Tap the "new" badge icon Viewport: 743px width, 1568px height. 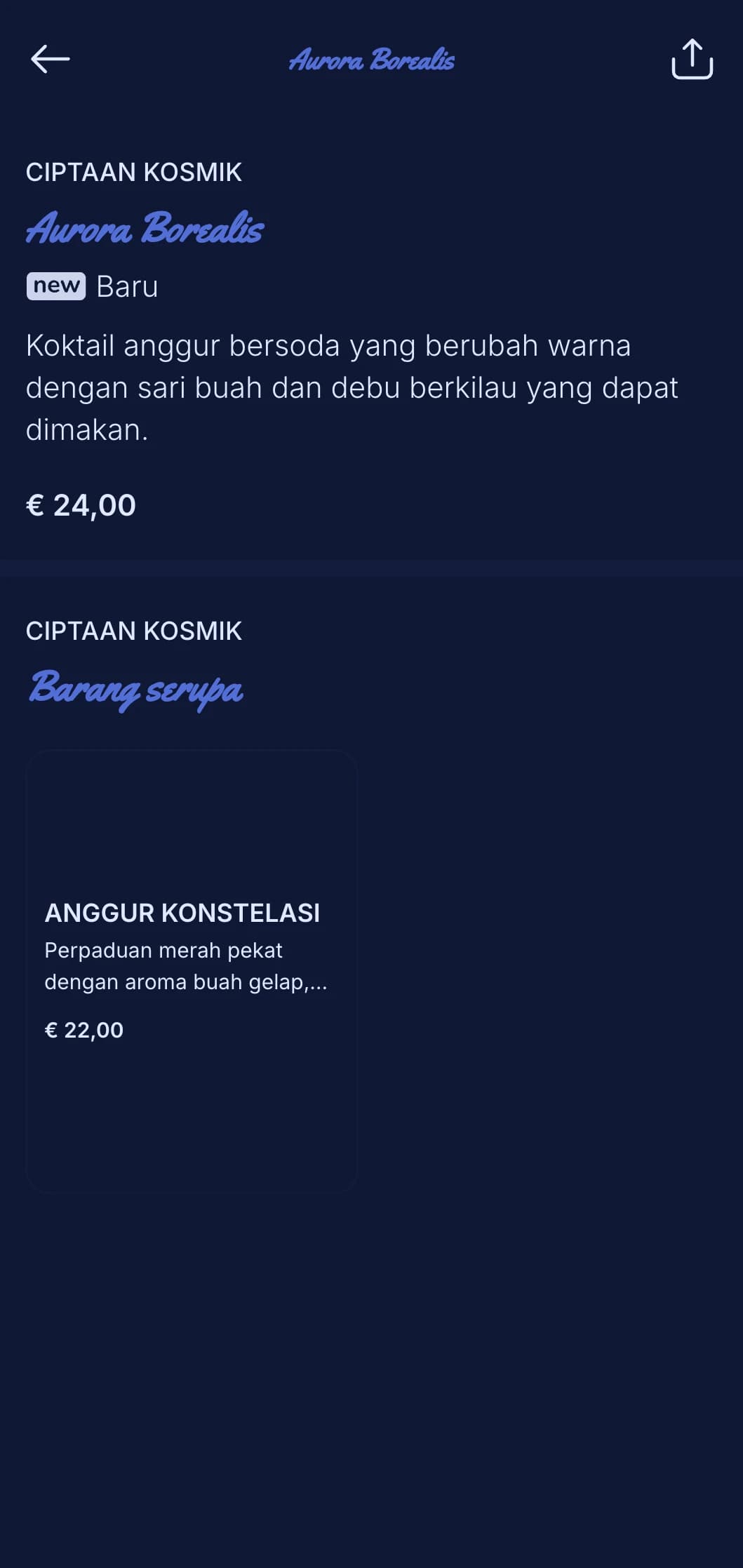coord(56,286)
